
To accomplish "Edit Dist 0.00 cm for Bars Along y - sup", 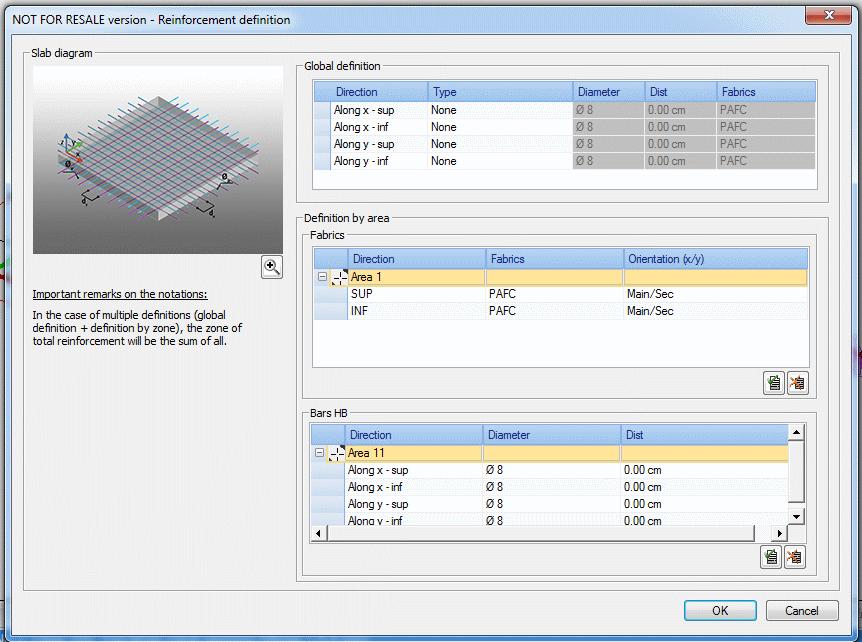I will pos(704,504).
